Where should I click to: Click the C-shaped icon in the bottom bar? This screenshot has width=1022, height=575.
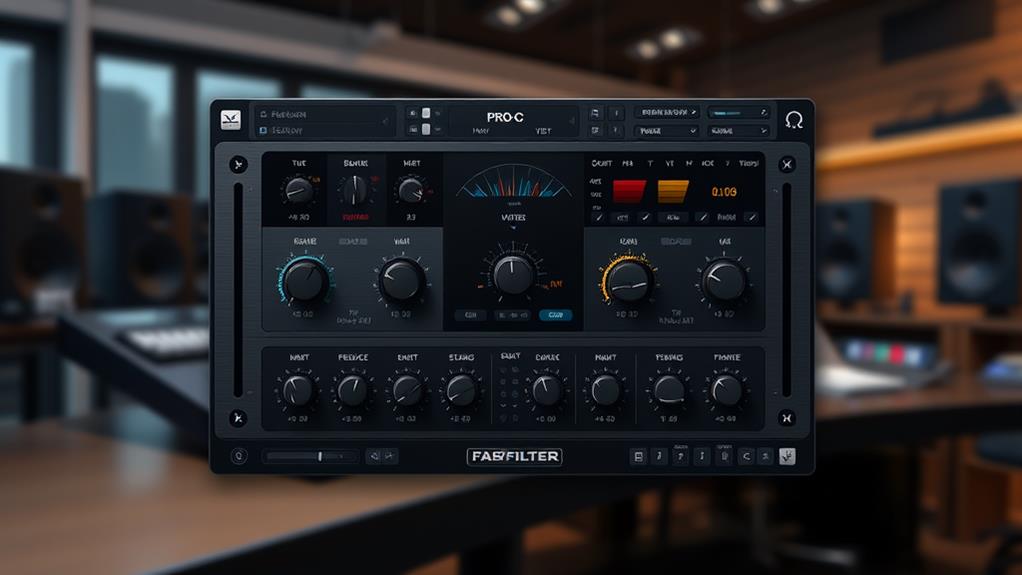click(x=746, y=456)
